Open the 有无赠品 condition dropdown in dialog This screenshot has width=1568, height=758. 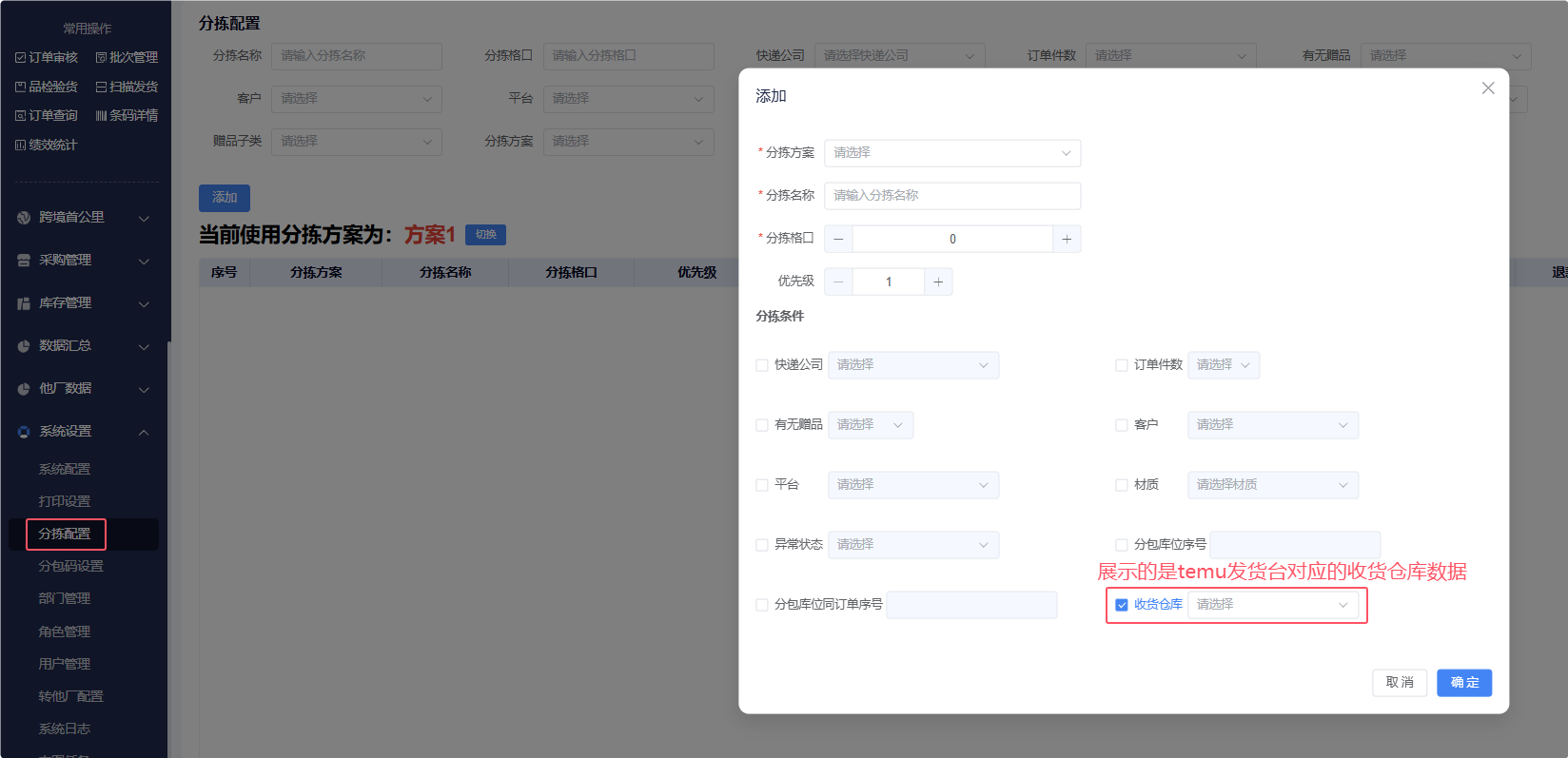[871, 425]
